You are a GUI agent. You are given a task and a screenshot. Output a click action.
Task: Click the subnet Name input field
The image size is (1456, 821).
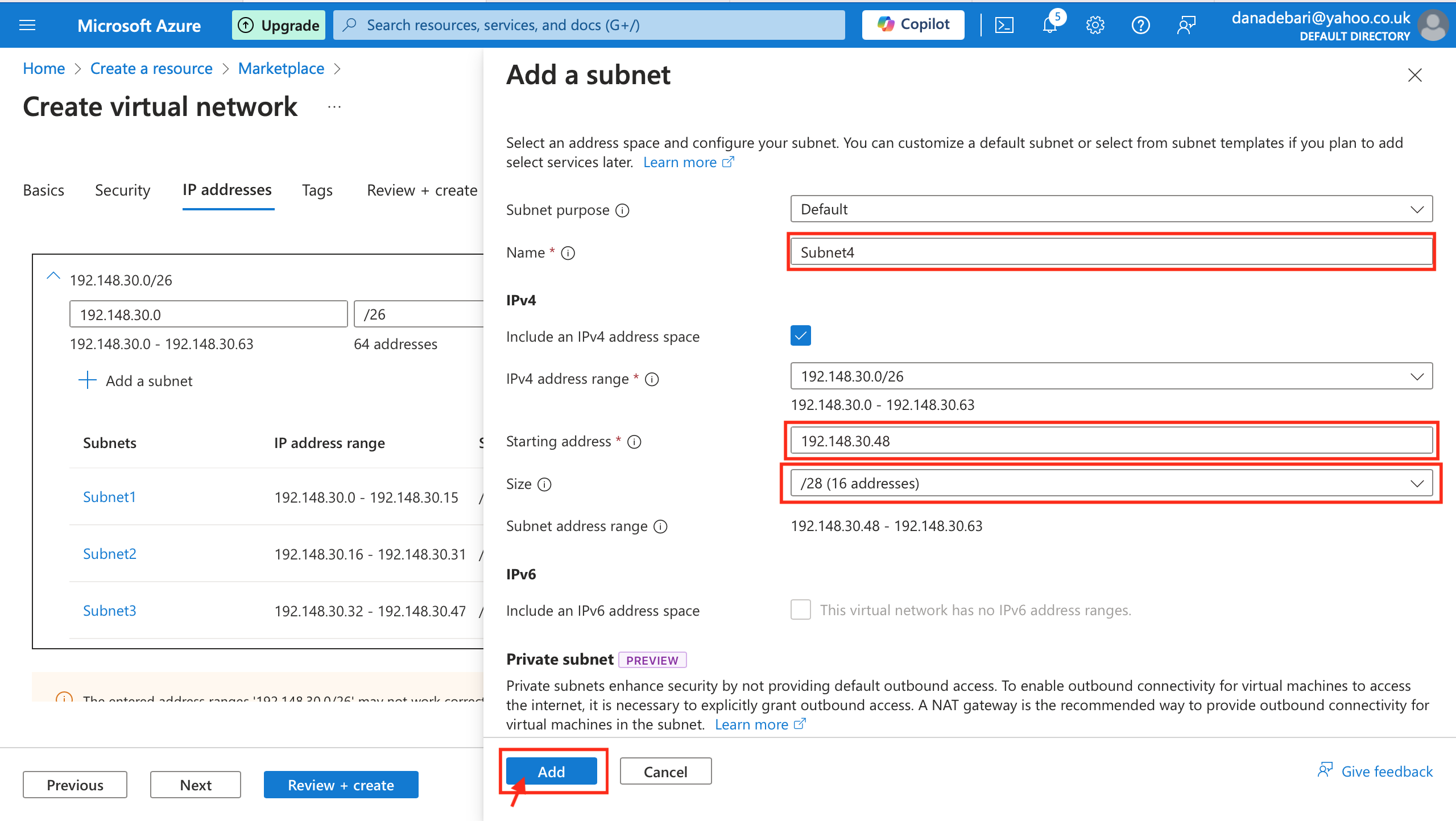point(1111,252)
